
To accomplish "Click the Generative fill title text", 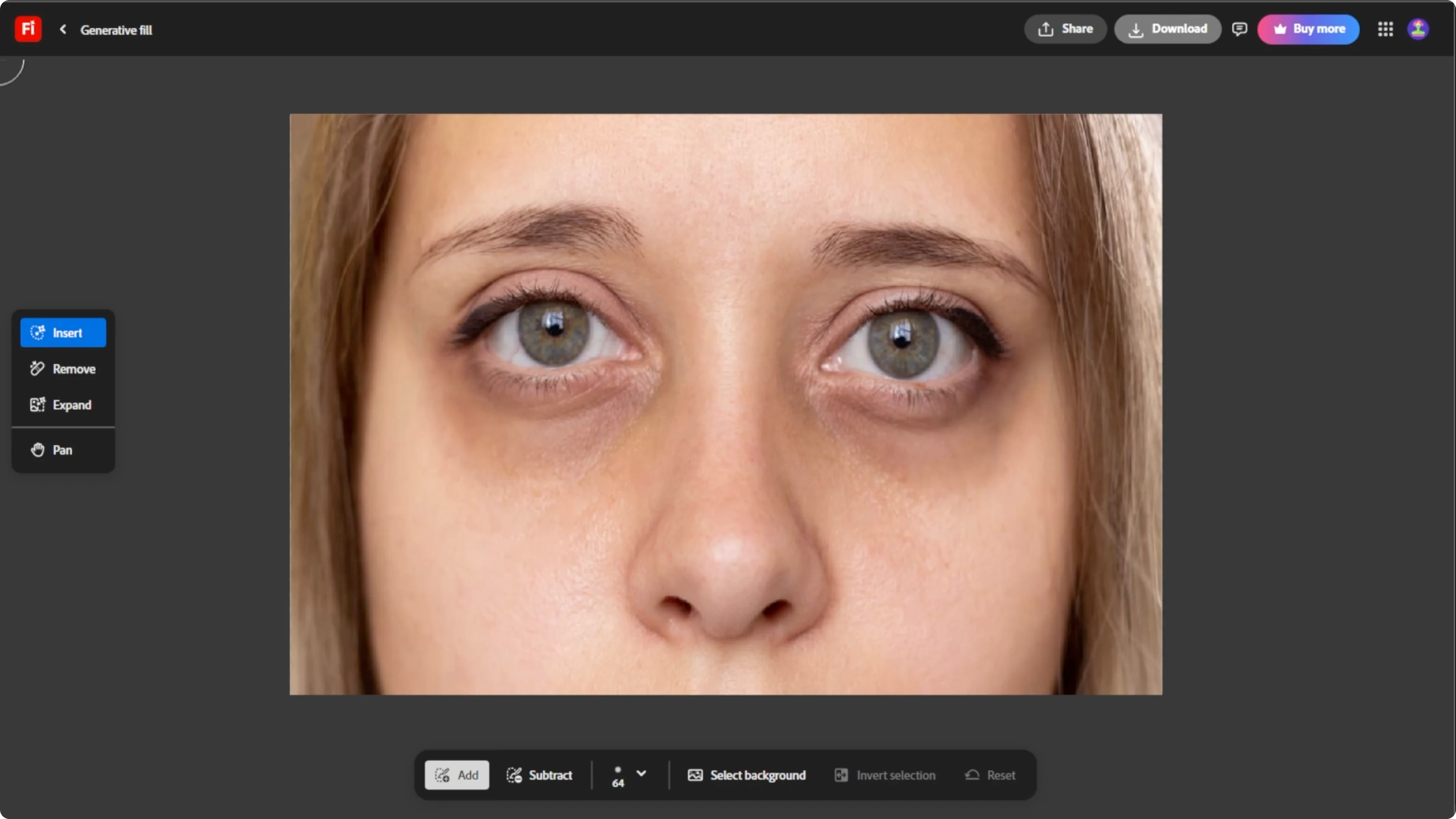I will (116, 30).
